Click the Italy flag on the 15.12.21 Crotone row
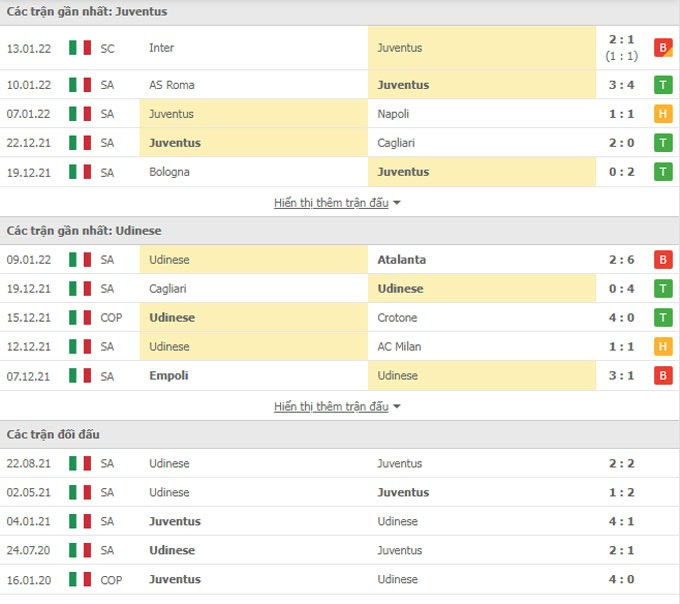This screenshot has width=680, height=604. coord(79,318)
